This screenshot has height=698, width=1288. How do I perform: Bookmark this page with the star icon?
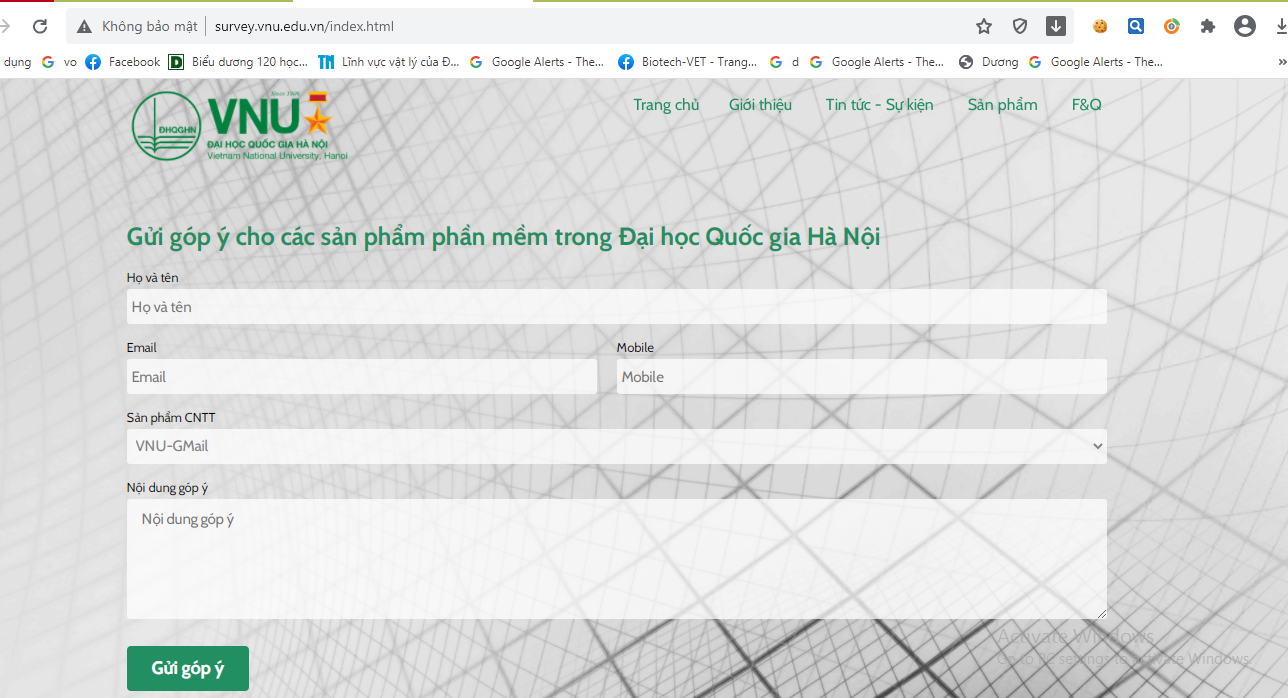[984, 27]
